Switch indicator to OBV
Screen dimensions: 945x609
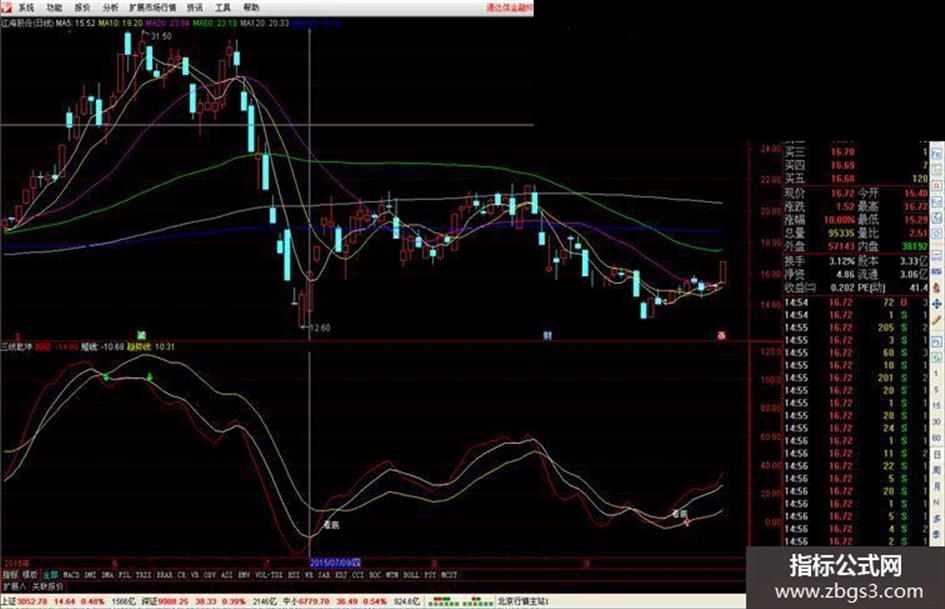pos(209,575)
